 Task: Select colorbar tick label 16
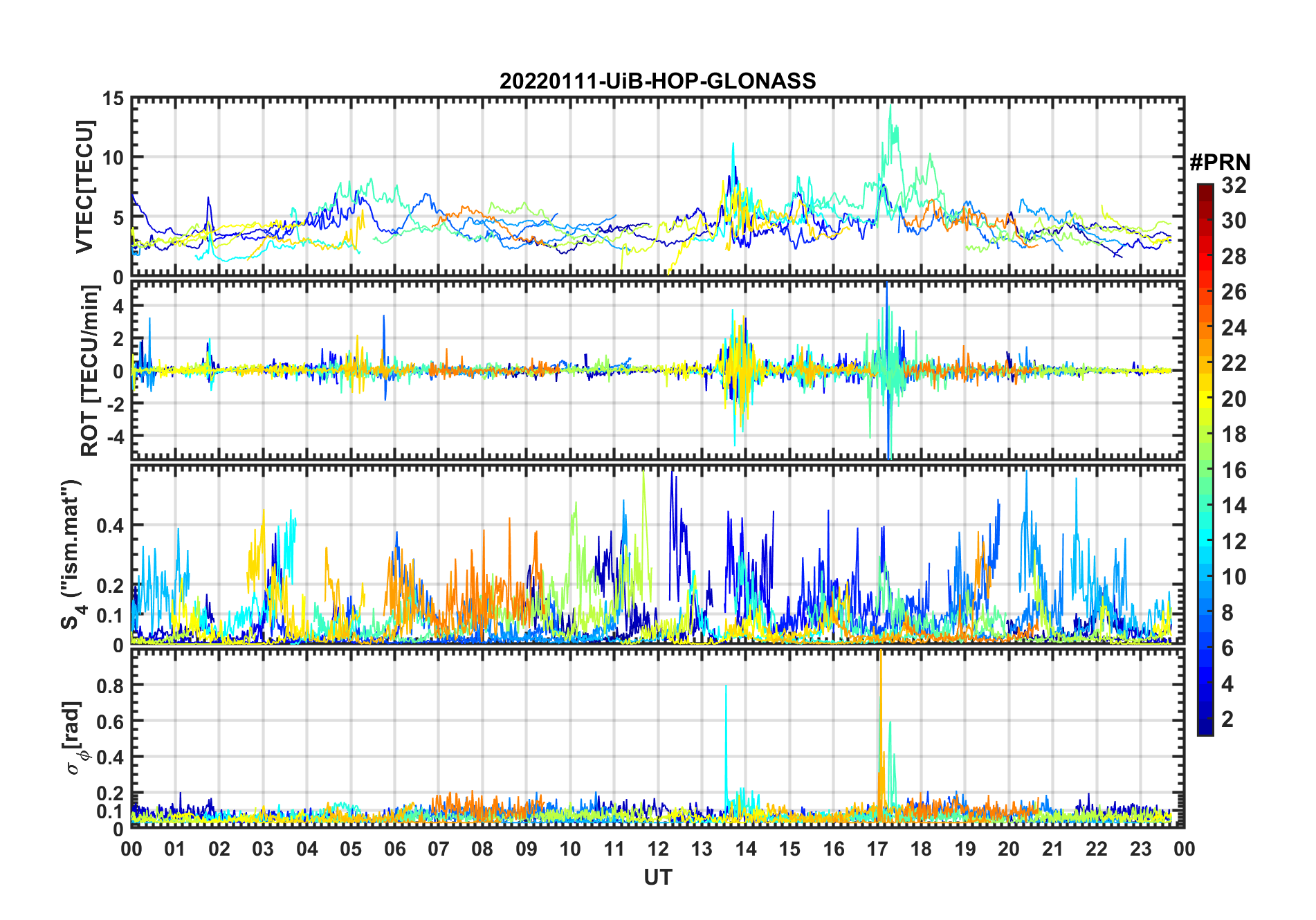(1234, 470)
